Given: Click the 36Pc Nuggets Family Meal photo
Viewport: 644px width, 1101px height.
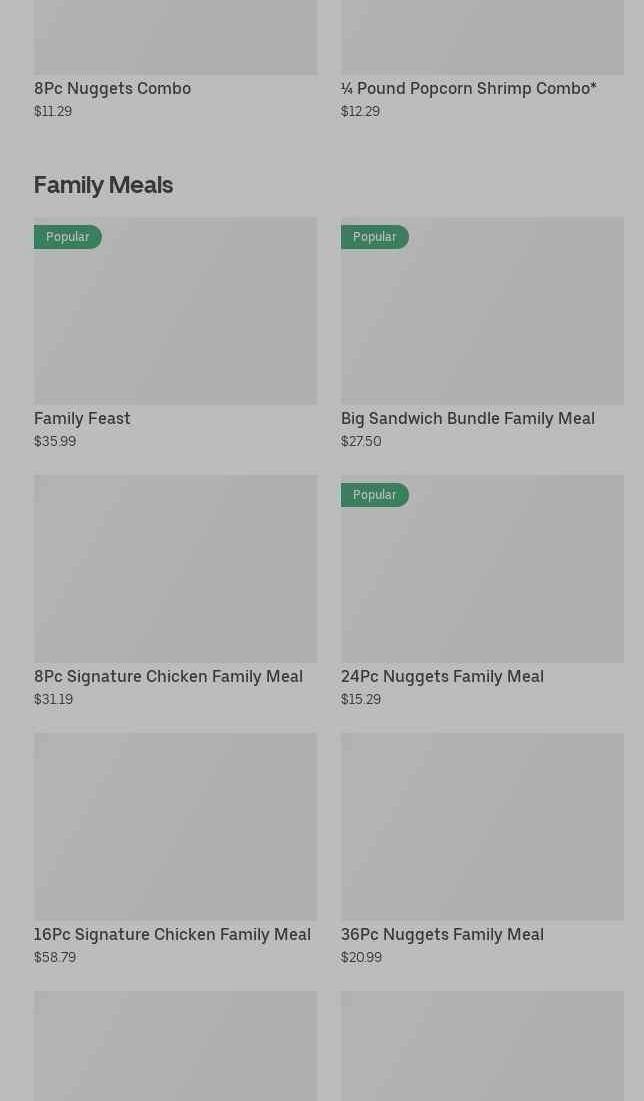Looking at the screenshot, I should (x=482, y=826).
